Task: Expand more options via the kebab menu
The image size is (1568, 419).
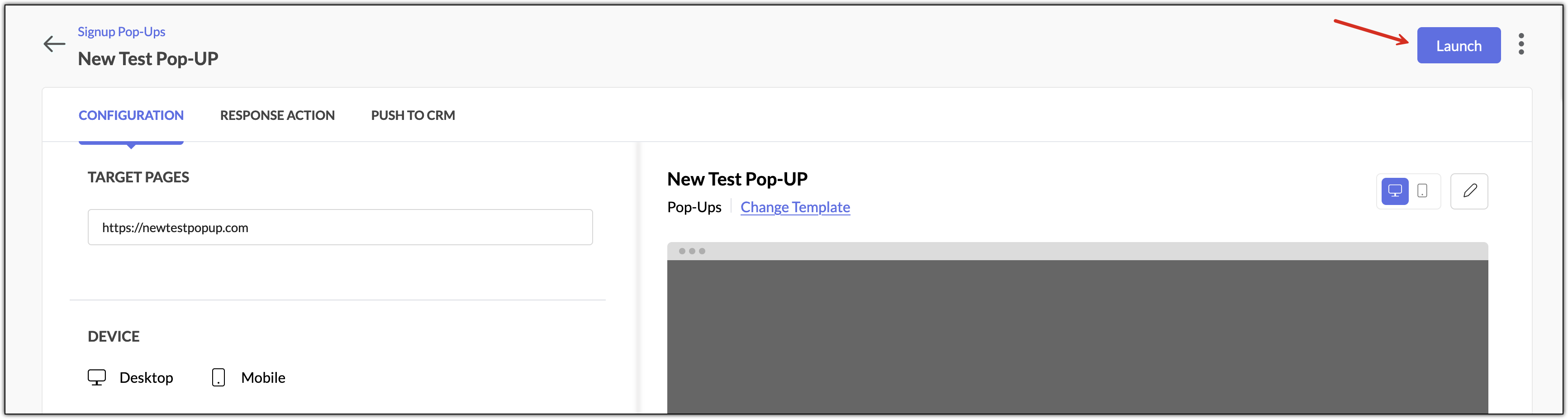Action: (x=1521, y=44)
